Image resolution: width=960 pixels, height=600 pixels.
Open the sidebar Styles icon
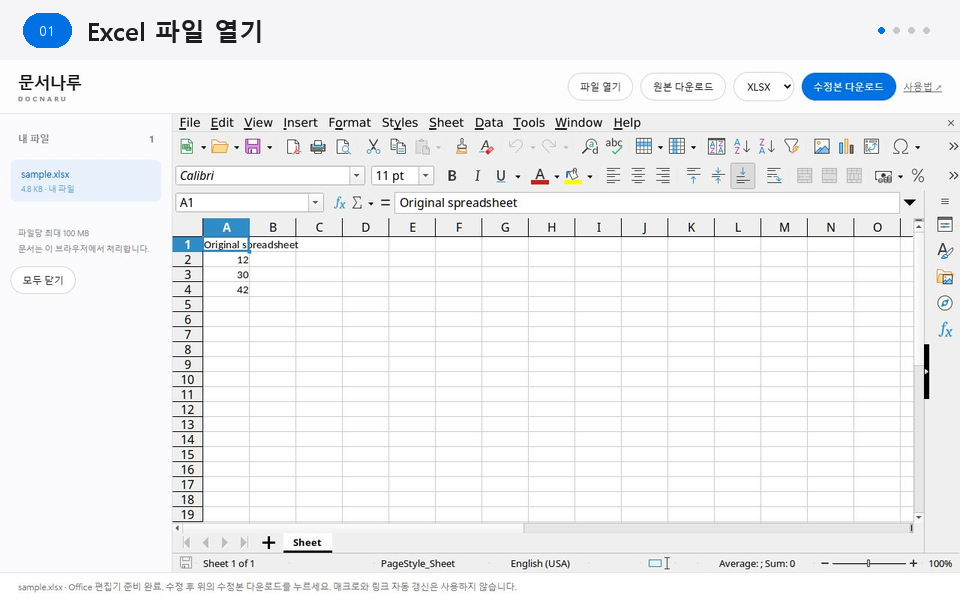[945, 250]
